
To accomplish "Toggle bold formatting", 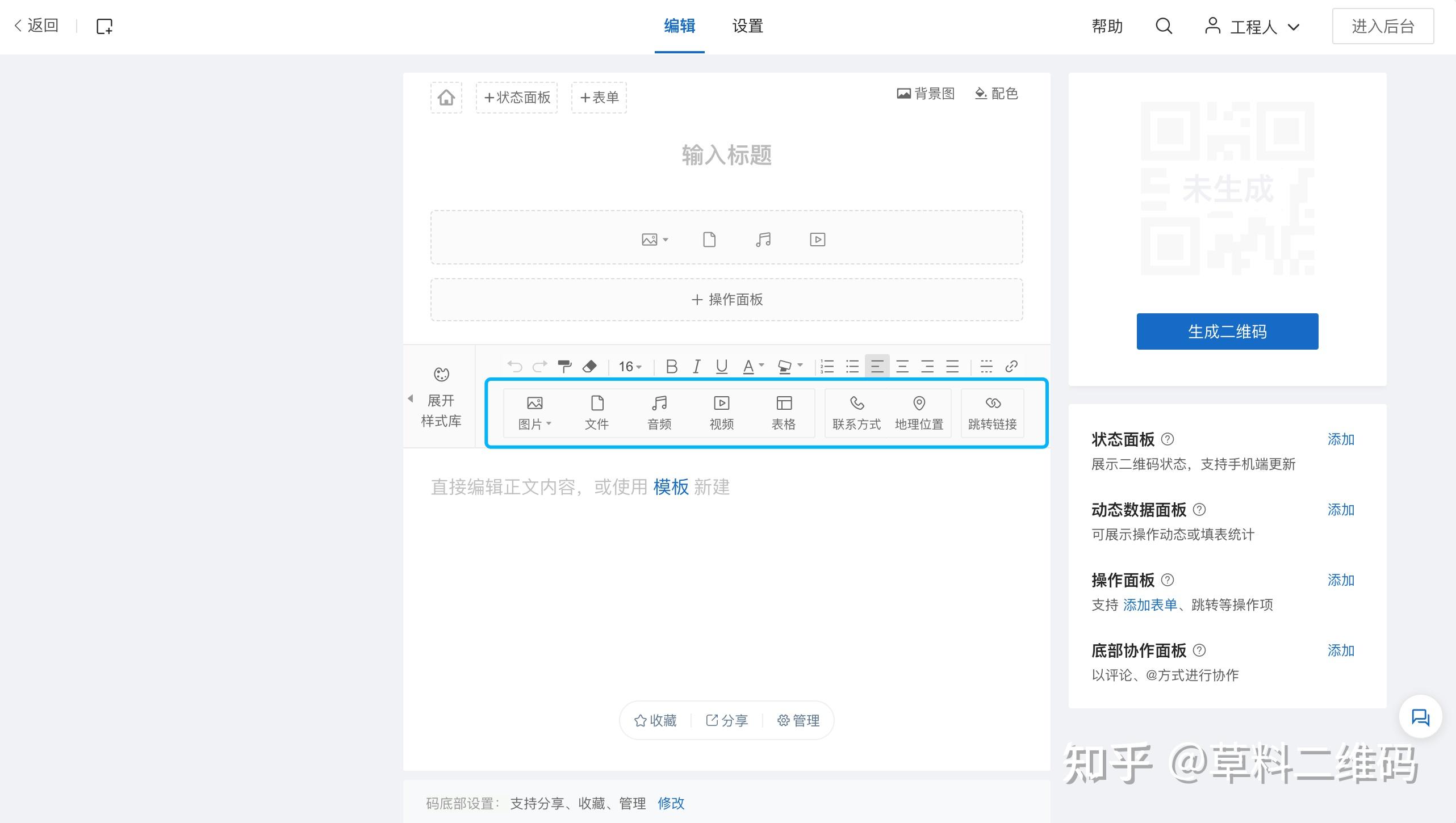I will coord(671,366).
